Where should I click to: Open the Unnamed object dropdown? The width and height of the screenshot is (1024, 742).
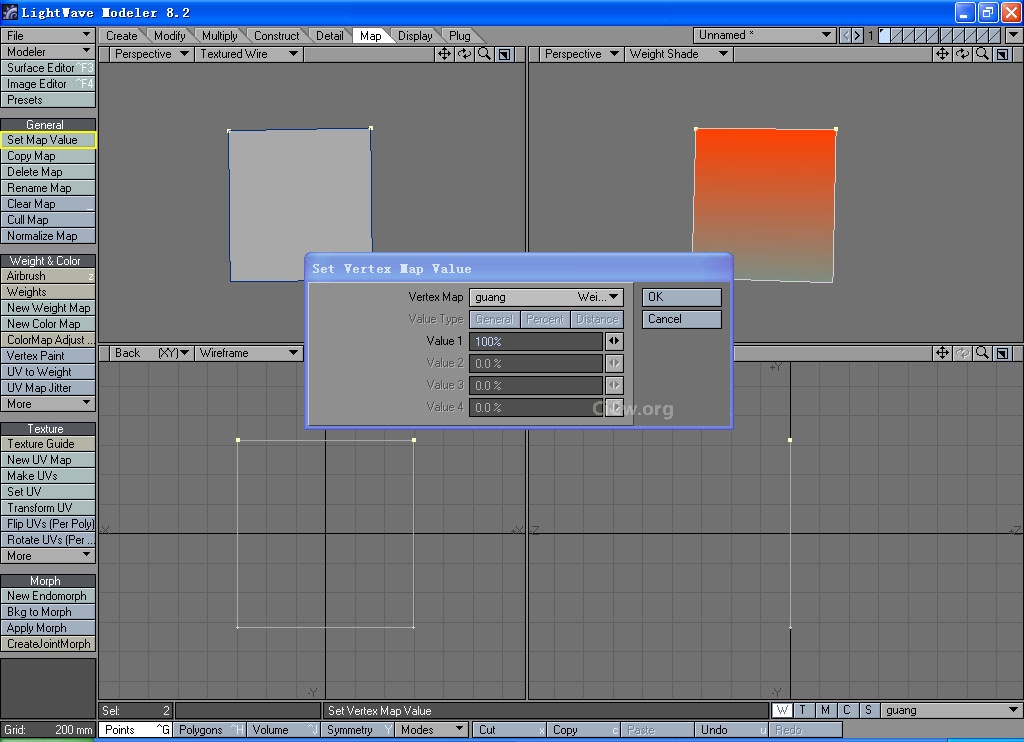click(x=765, y=35)
